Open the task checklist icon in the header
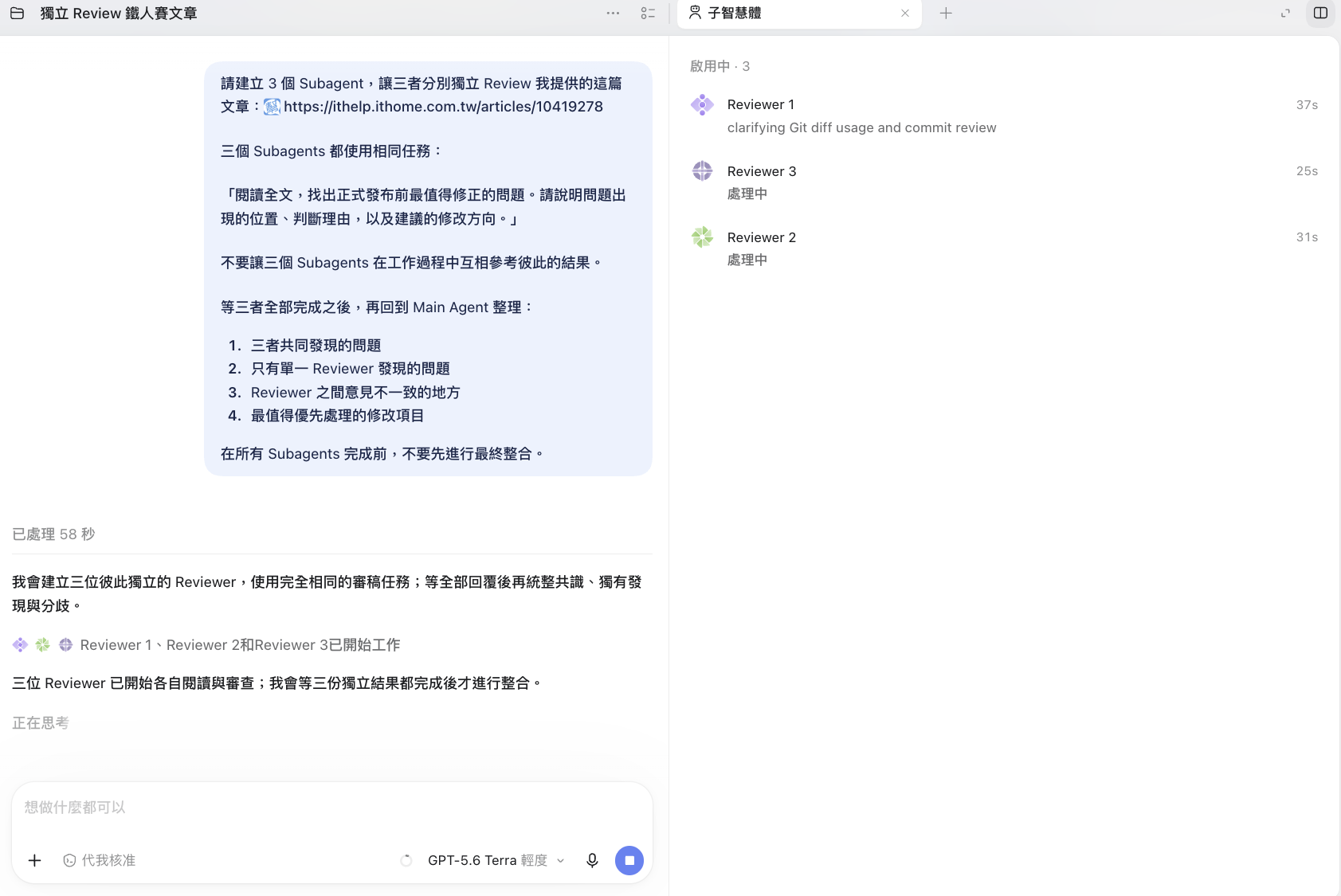This screenshot has width=1341, height=896. [648, 13]
